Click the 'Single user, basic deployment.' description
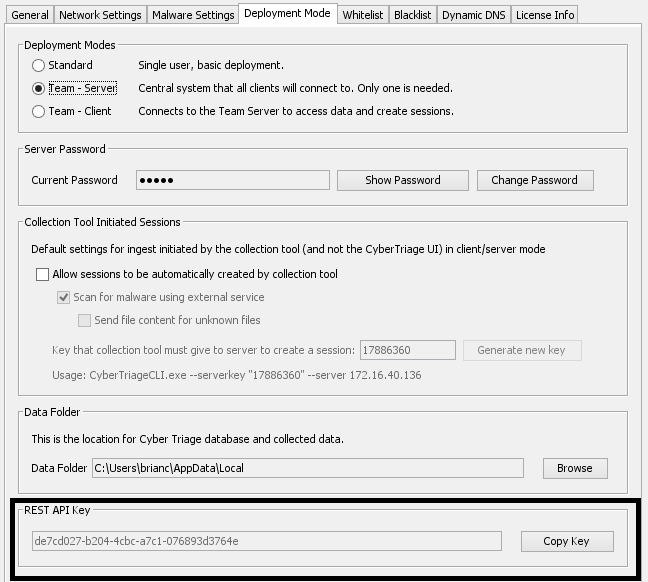The image size is (648, 582). click(211, 65)
